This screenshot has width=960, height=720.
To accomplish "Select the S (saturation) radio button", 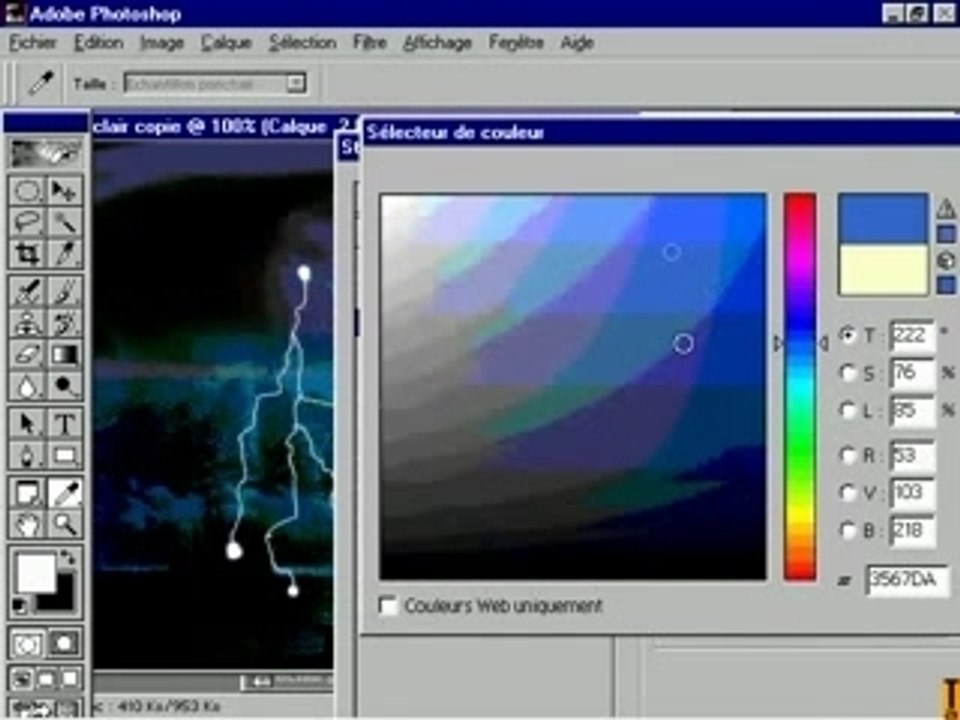I will point(848,373).
